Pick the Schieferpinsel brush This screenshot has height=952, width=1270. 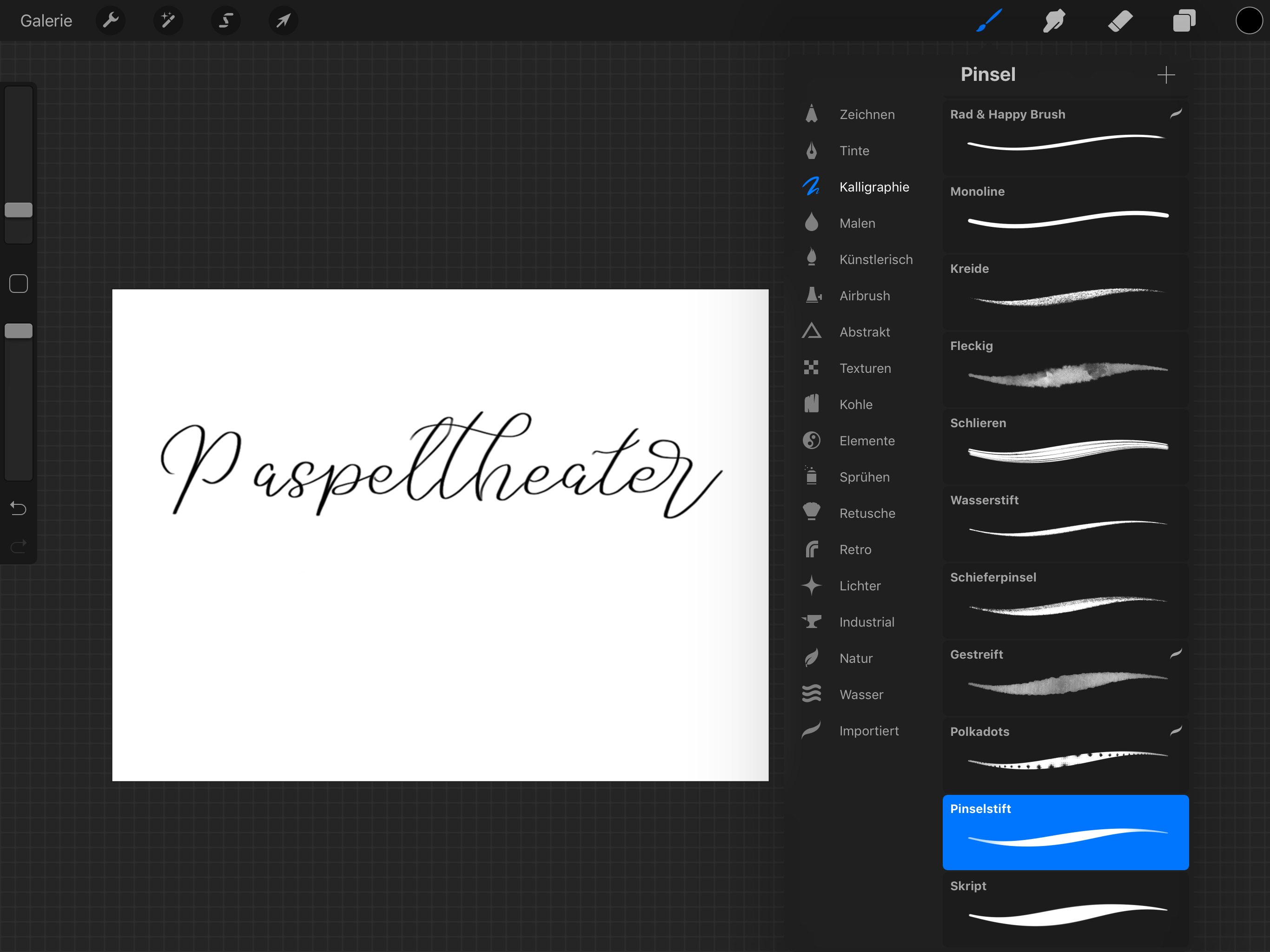1065,600
